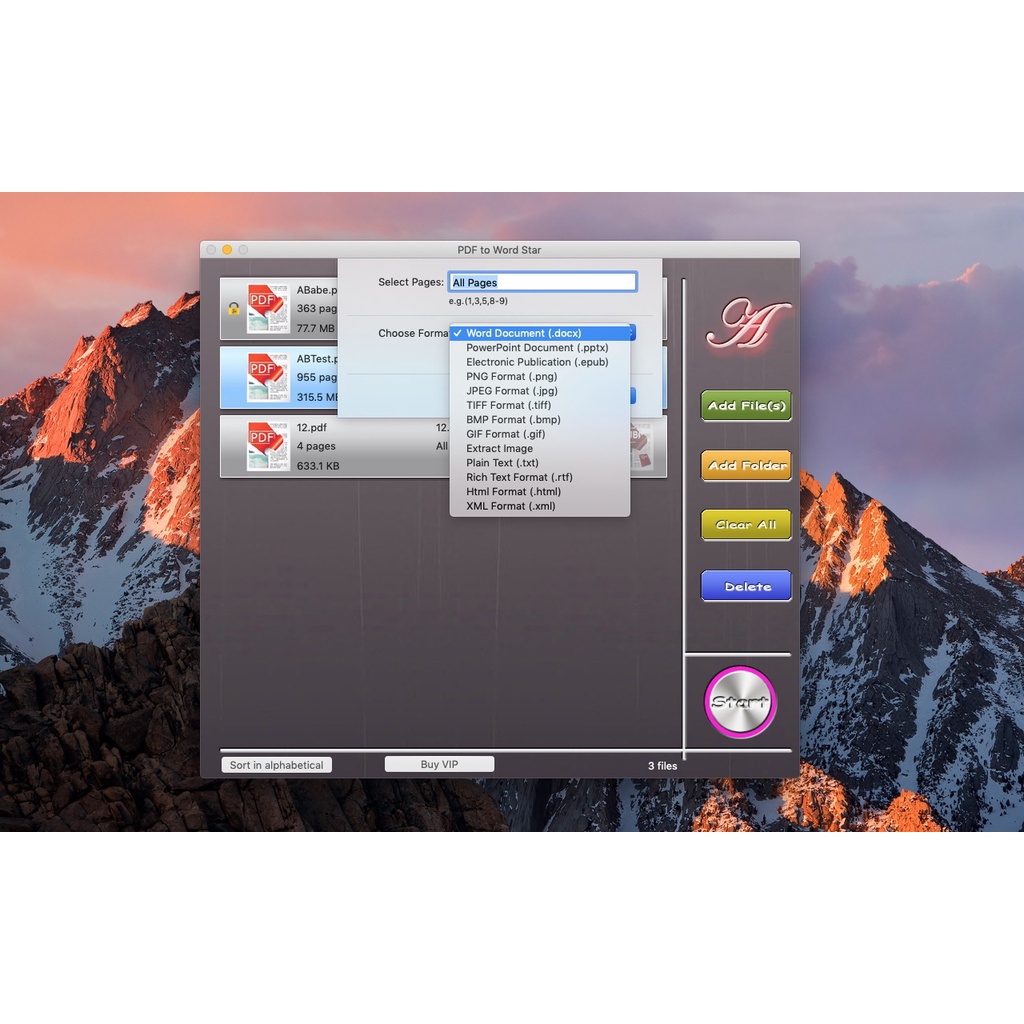Click the yellow Clear All button
This screenshot has width=1024, height=1024.
point(746,524)
